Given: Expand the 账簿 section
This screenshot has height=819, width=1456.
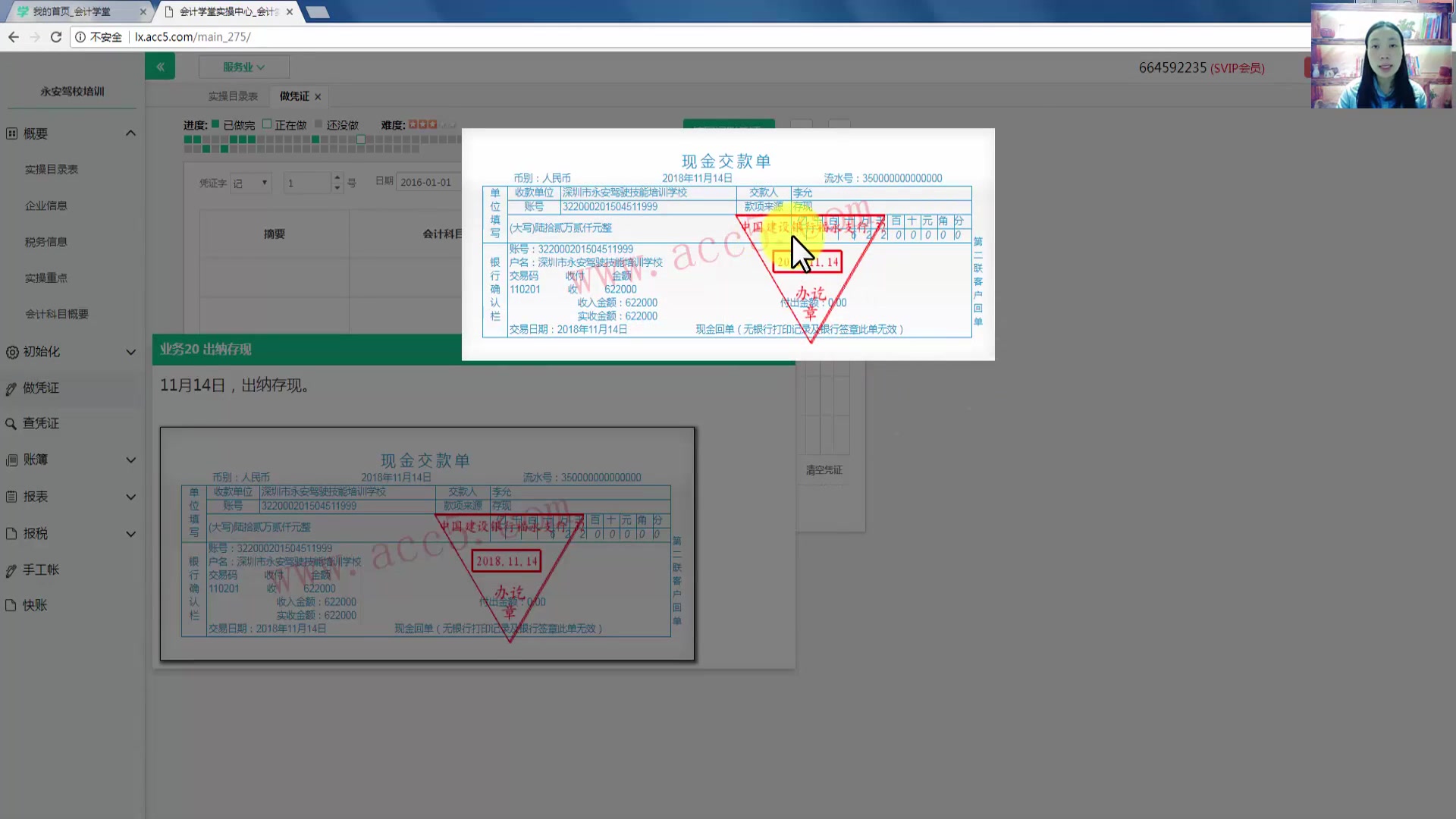Looking at the screenshot, I should click(x=130, y=460).
